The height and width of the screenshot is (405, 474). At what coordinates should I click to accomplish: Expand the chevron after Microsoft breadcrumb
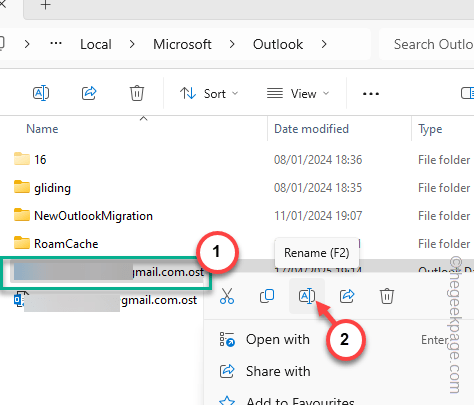pos(232,44)
